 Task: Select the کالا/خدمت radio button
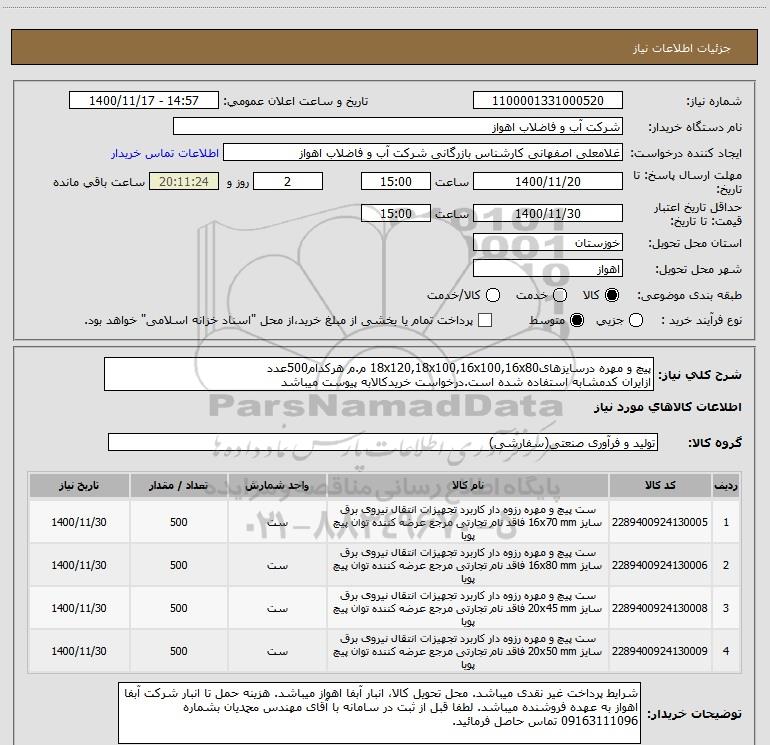(493, 295)
